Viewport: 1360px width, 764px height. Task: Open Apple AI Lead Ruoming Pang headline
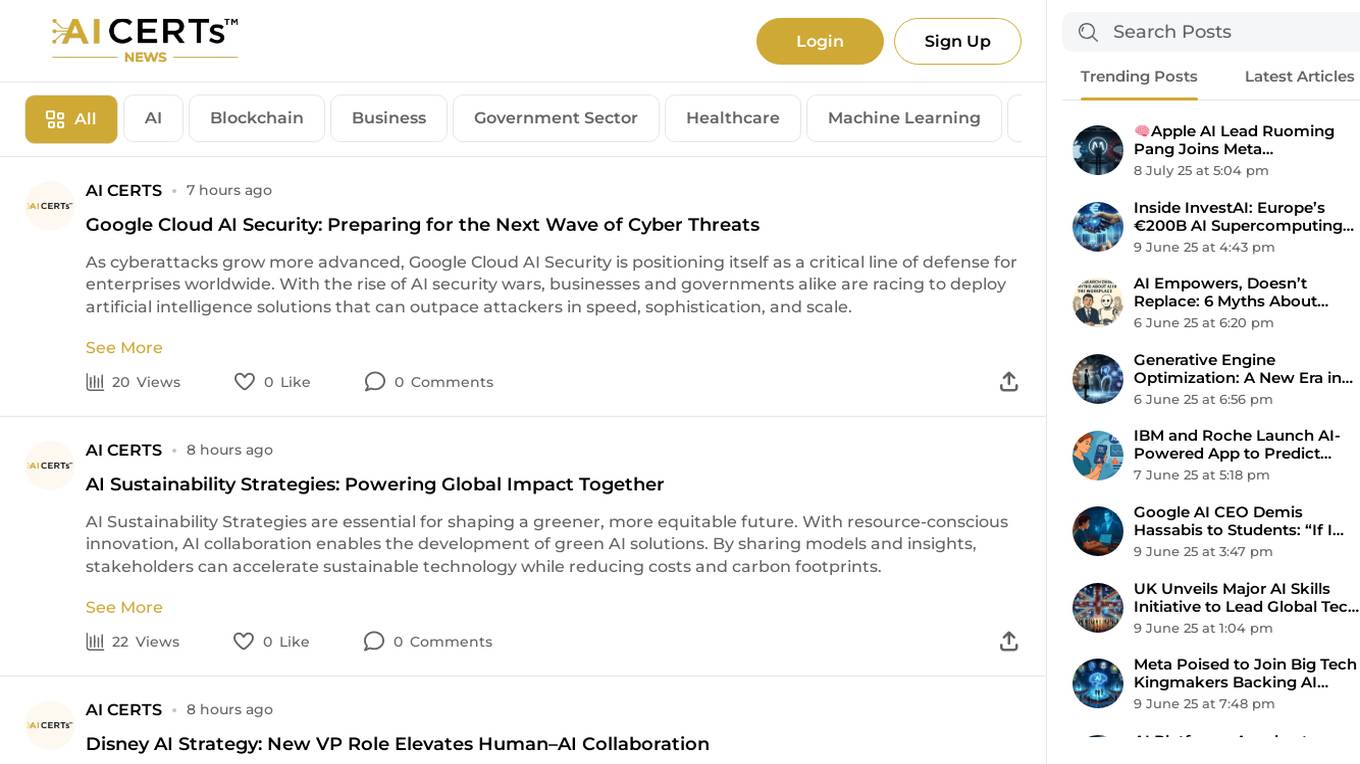(x=1234, y=140)
